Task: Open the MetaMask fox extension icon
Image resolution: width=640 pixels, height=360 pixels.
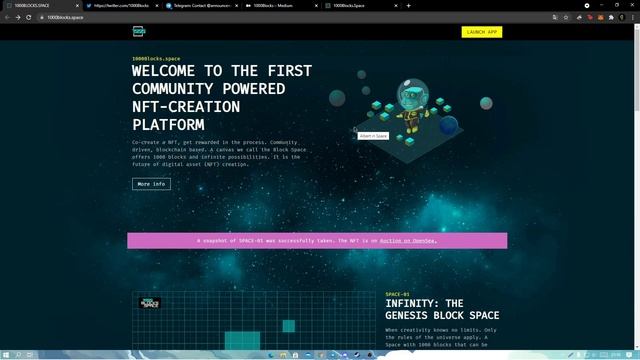Action: [600, 18]
